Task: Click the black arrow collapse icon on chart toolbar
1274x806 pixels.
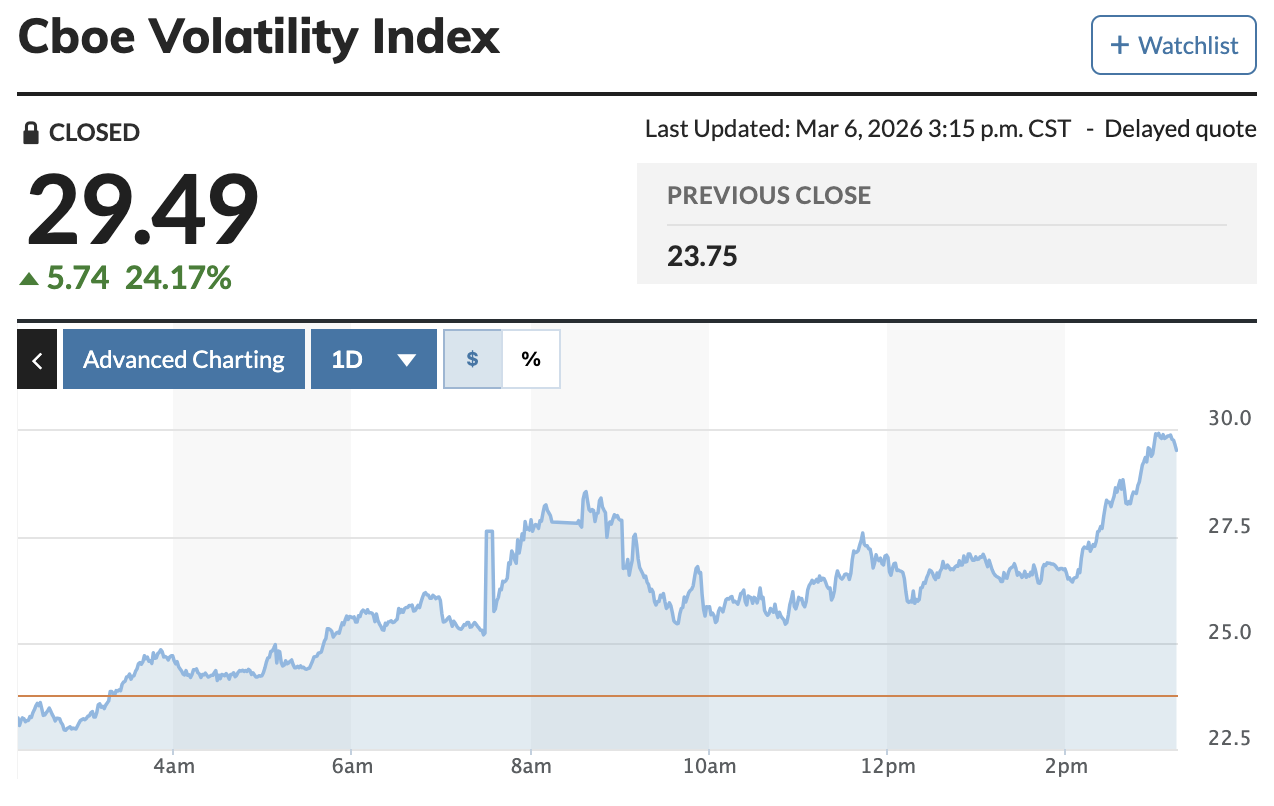Action: (37, 358)
